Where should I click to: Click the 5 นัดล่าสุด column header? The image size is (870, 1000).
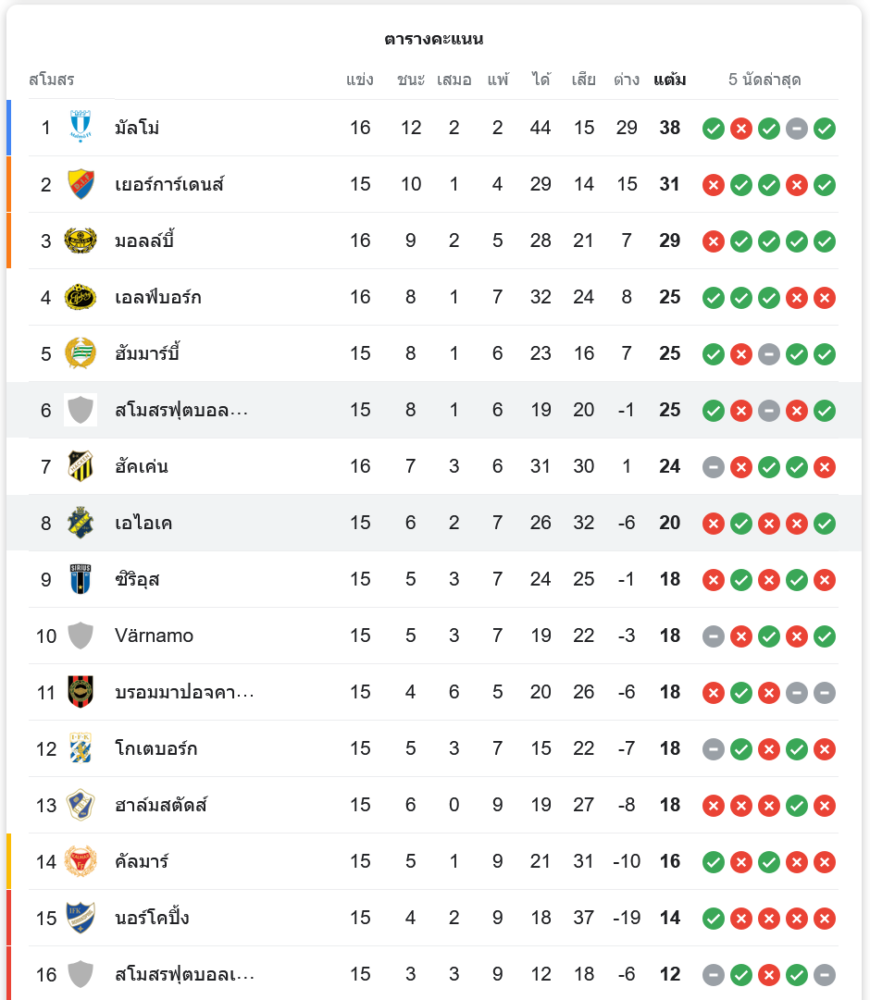pyautogui.click(x=765, y=79)
